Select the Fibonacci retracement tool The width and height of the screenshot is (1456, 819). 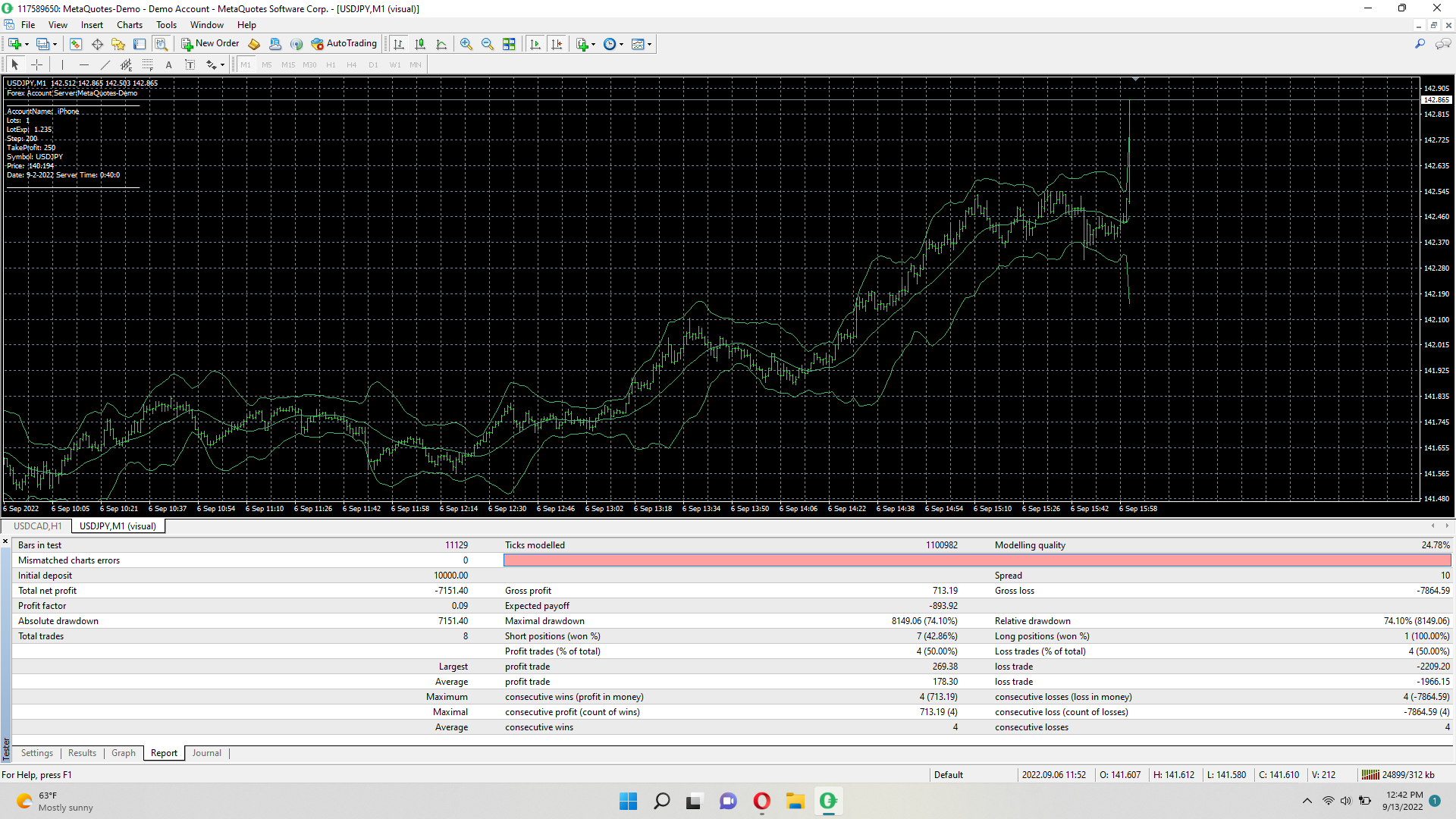coord(148,65)
